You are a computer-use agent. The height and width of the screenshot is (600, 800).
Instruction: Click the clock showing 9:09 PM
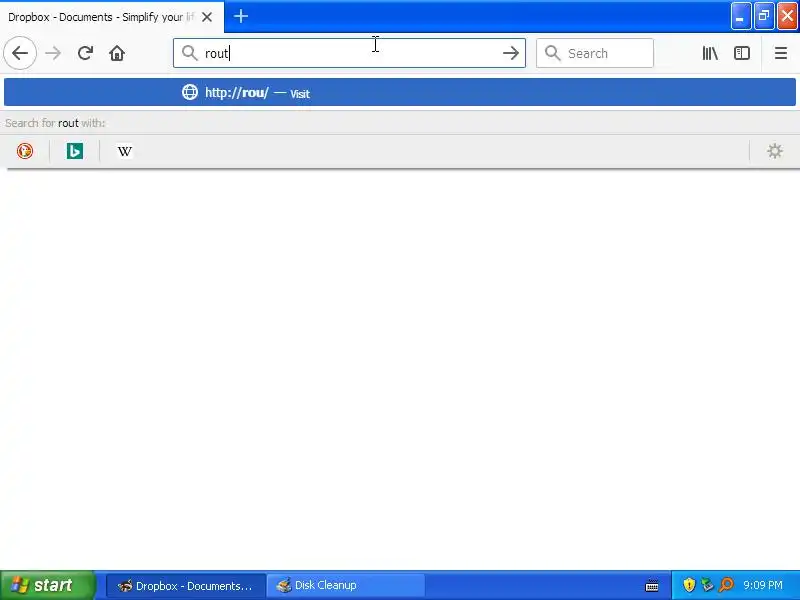tap(763, 585)
